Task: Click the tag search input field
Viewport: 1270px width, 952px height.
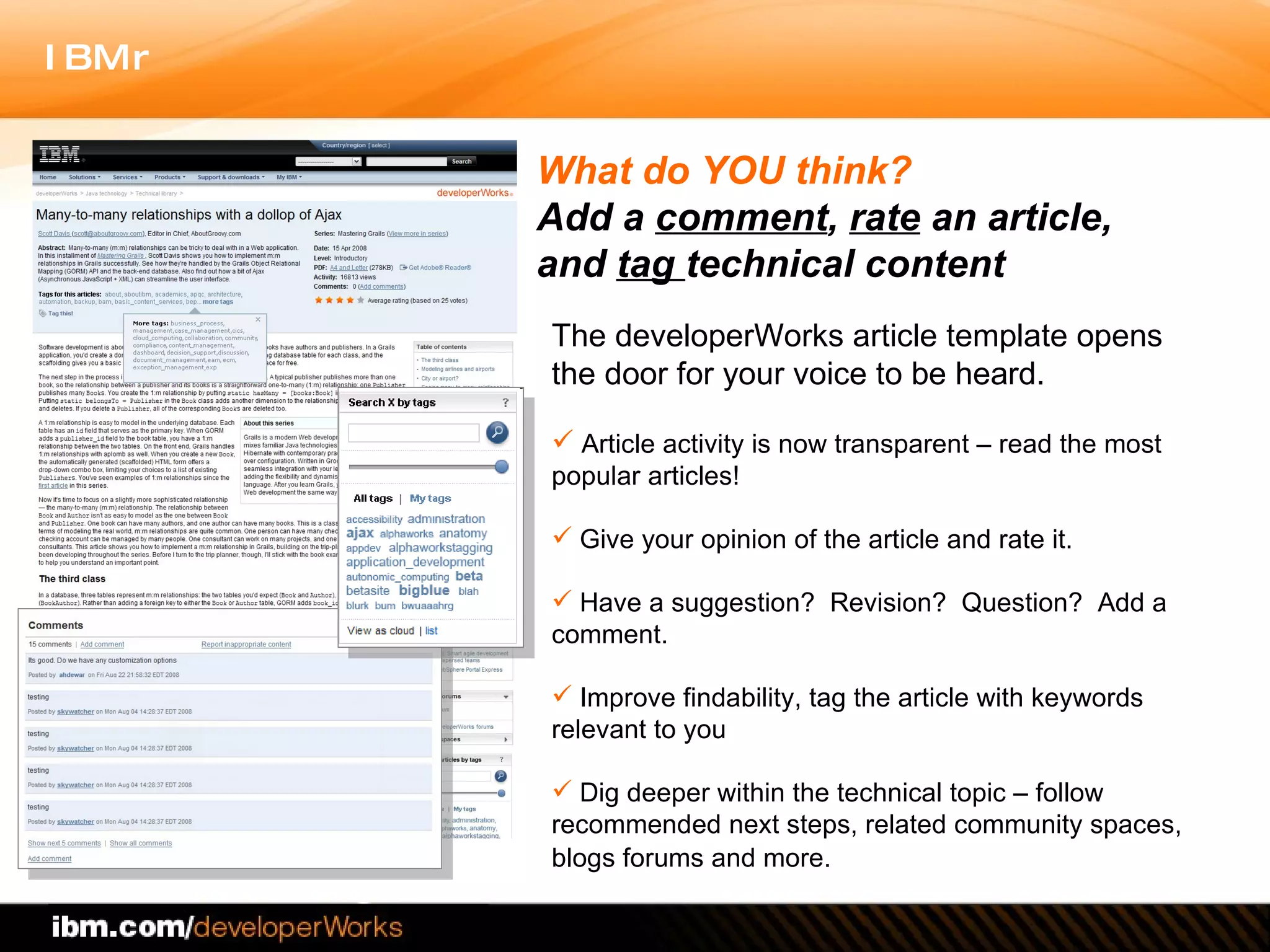Action: click(x=414, y=433)
